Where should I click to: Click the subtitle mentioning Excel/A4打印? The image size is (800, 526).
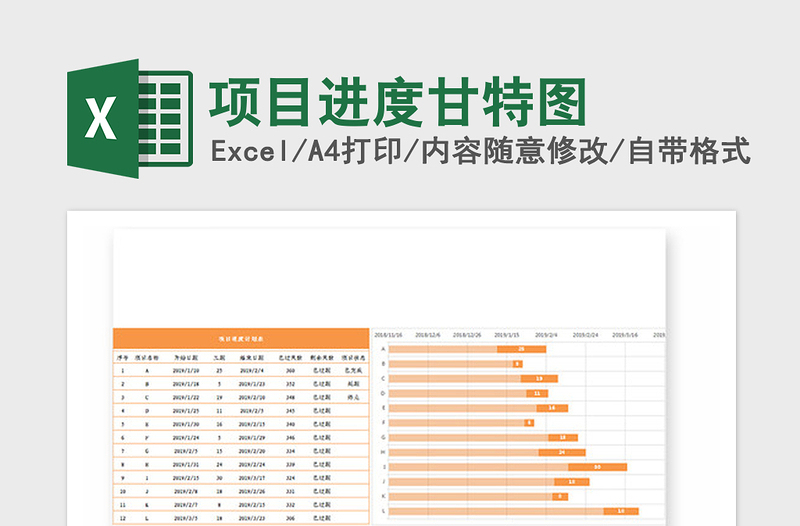tap(480, 152)
